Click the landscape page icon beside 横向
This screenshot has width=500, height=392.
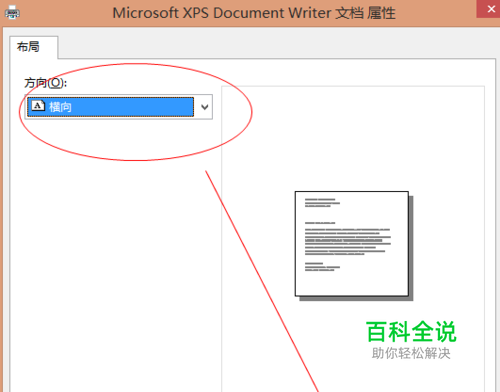(38, 106)
